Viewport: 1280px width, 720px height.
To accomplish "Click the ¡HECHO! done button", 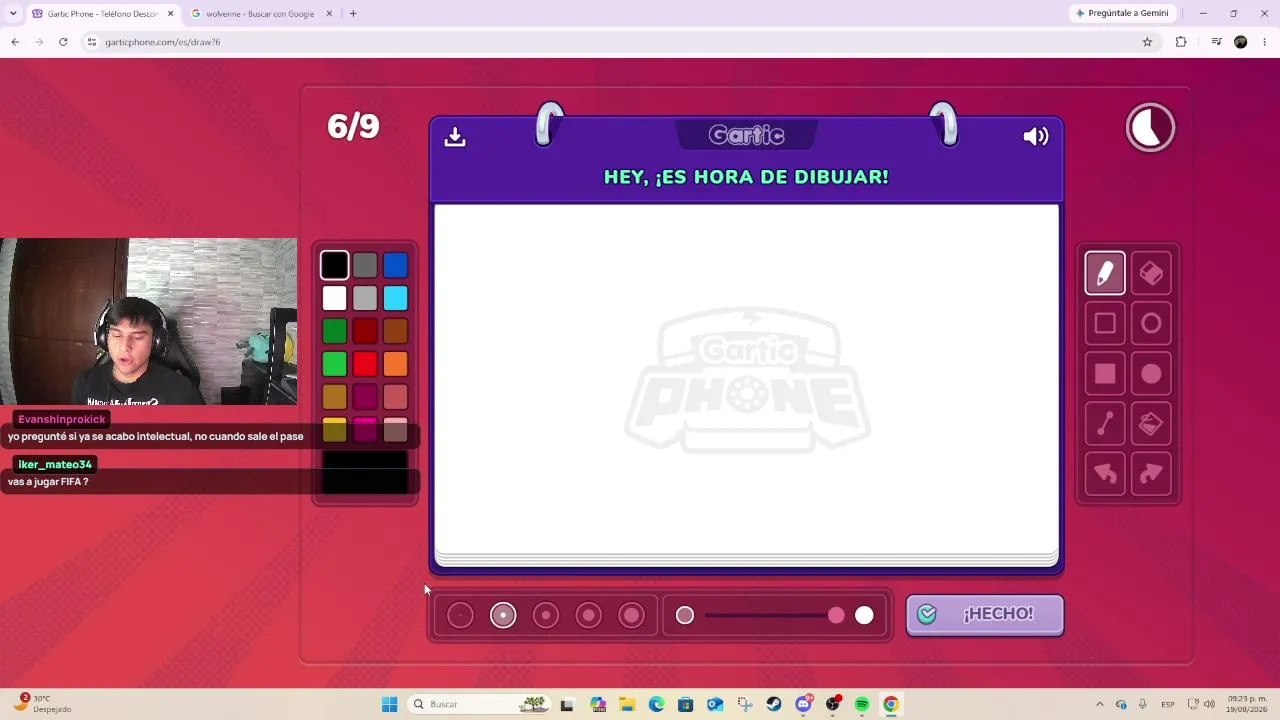I will click(985, 614).
